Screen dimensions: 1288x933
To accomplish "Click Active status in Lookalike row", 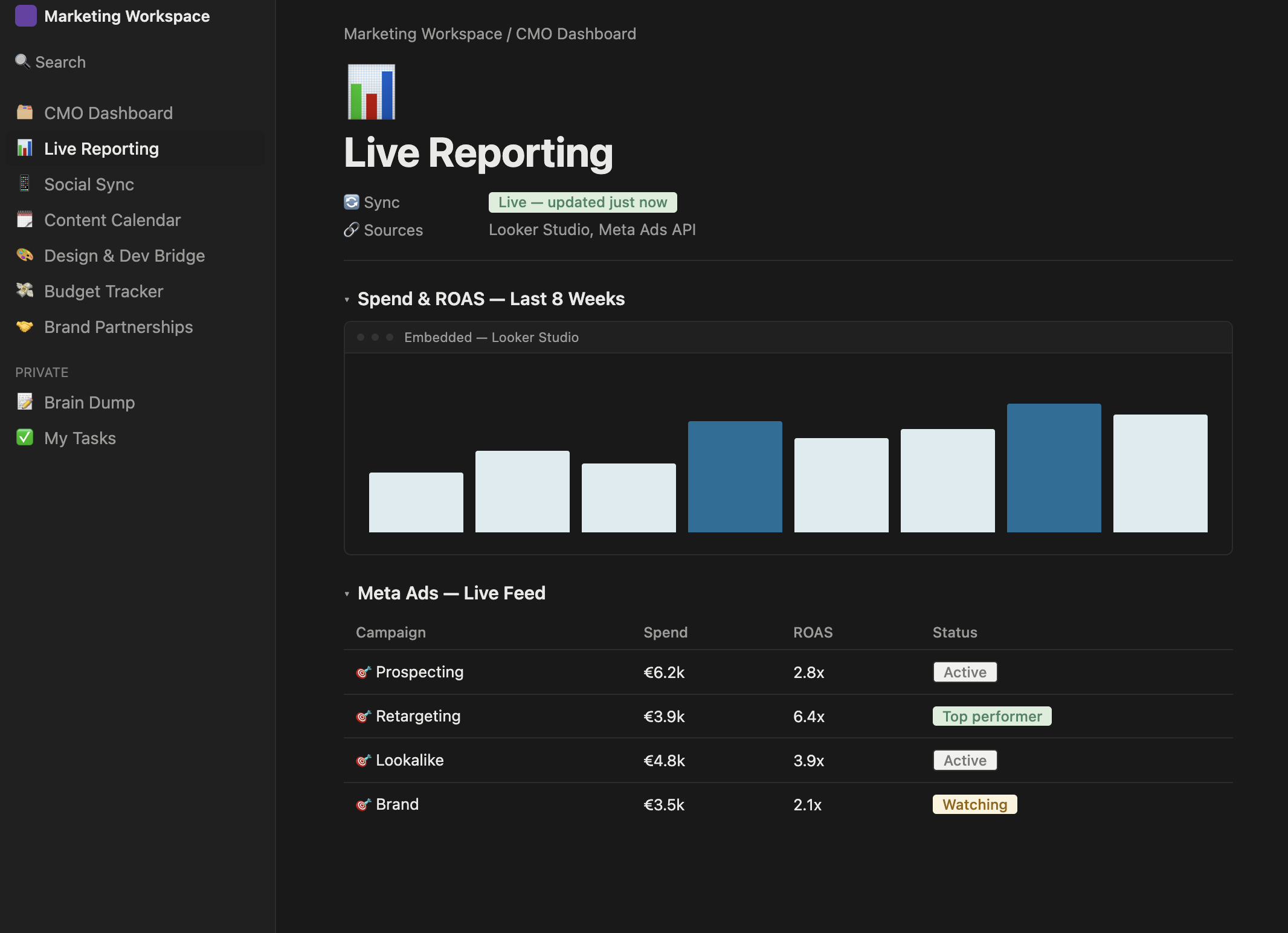I will click(x=965, y=760).
